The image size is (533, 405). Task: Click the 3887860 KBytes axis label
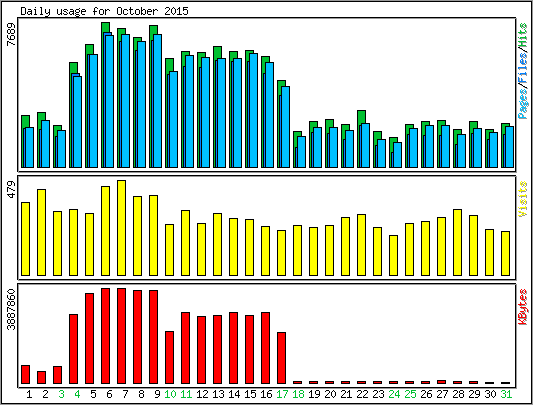point(11,309)
